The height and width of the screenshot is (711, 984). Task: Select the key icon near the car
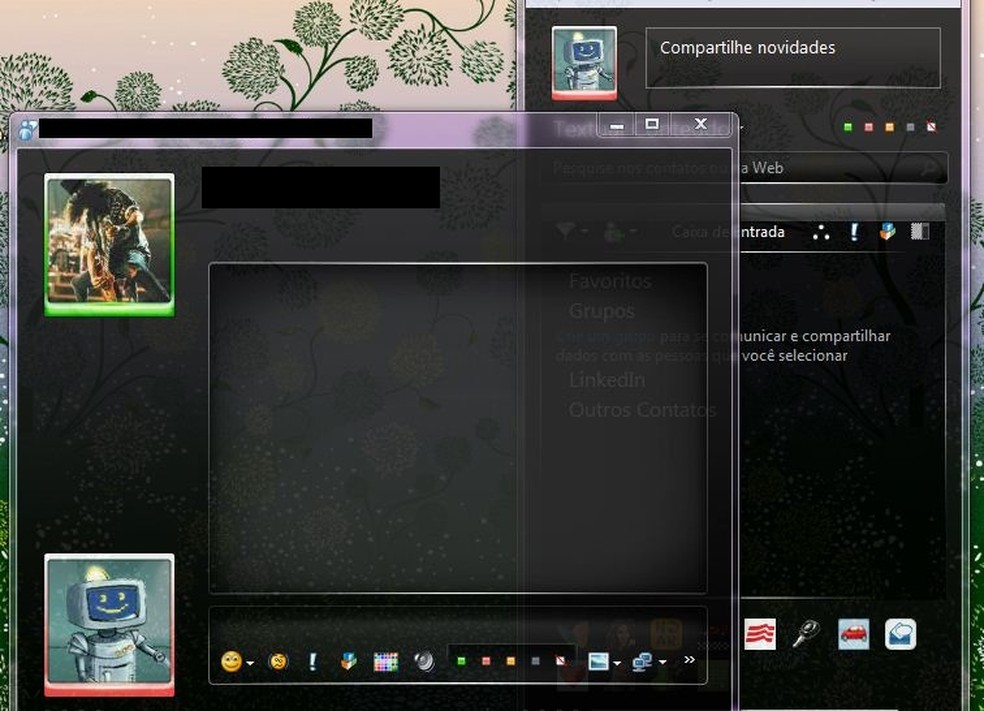pos(807,633)
